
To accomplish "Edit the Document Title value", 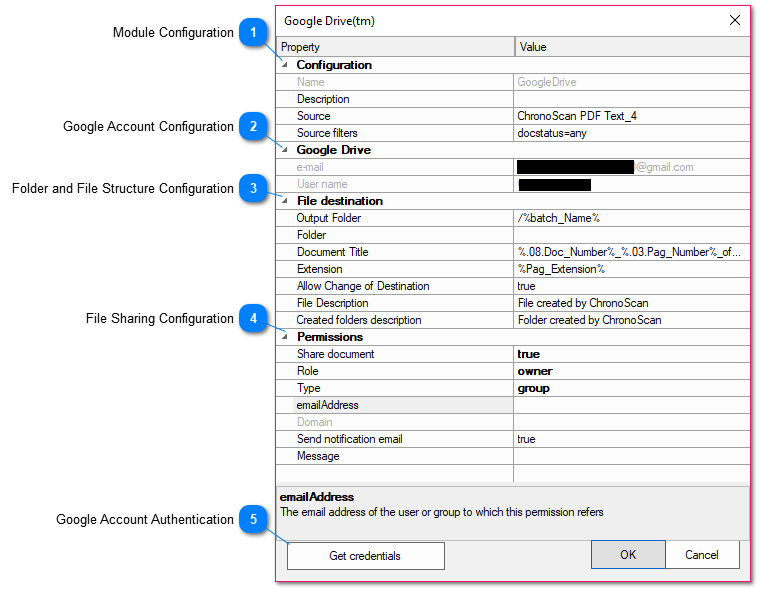I will (x=631, y=252).
